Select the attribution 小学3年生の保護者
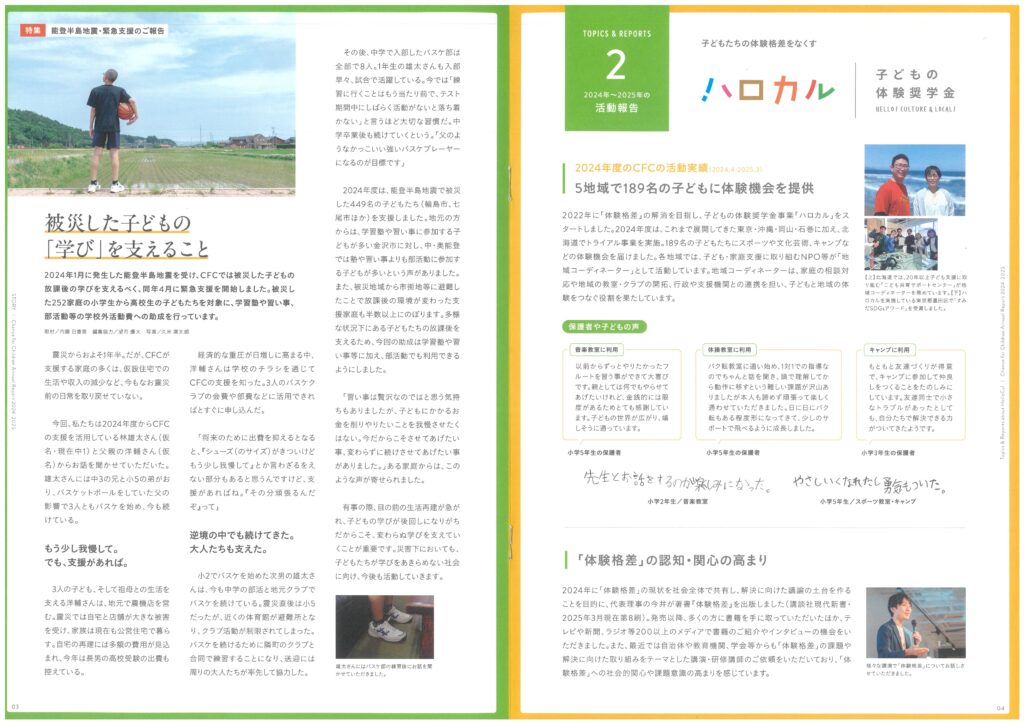Image resolution: width=1024 pixels, height=724 pixels. pos(888,452)
